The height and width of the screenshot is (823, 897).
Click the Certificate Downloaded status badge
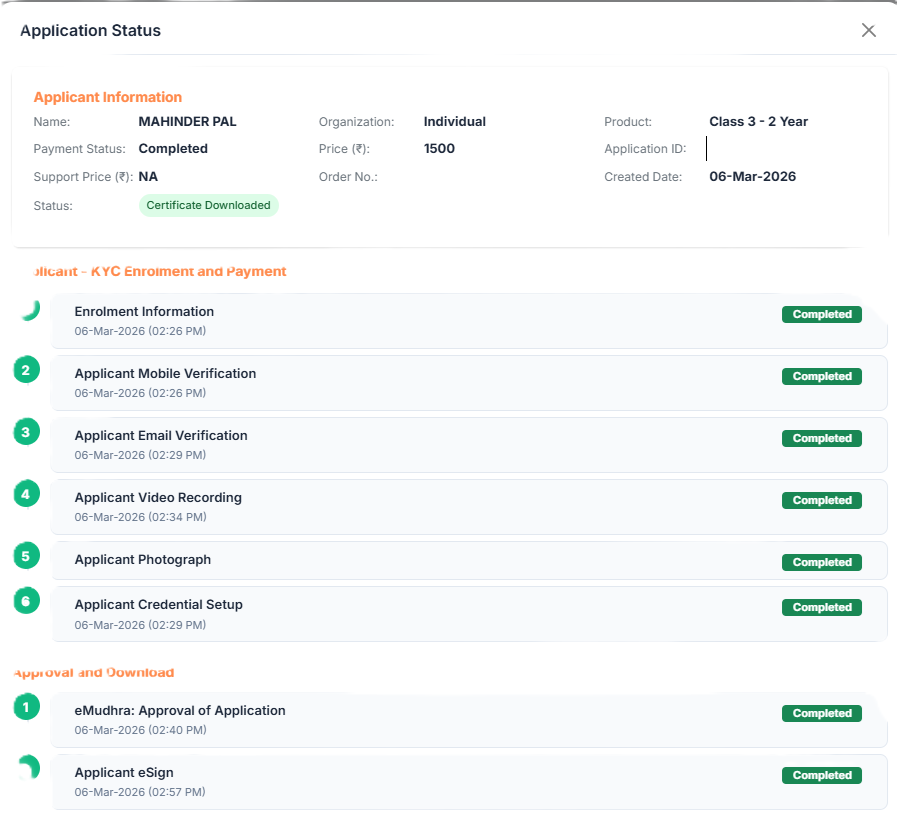pyautogui.click(x=208, y=205)
